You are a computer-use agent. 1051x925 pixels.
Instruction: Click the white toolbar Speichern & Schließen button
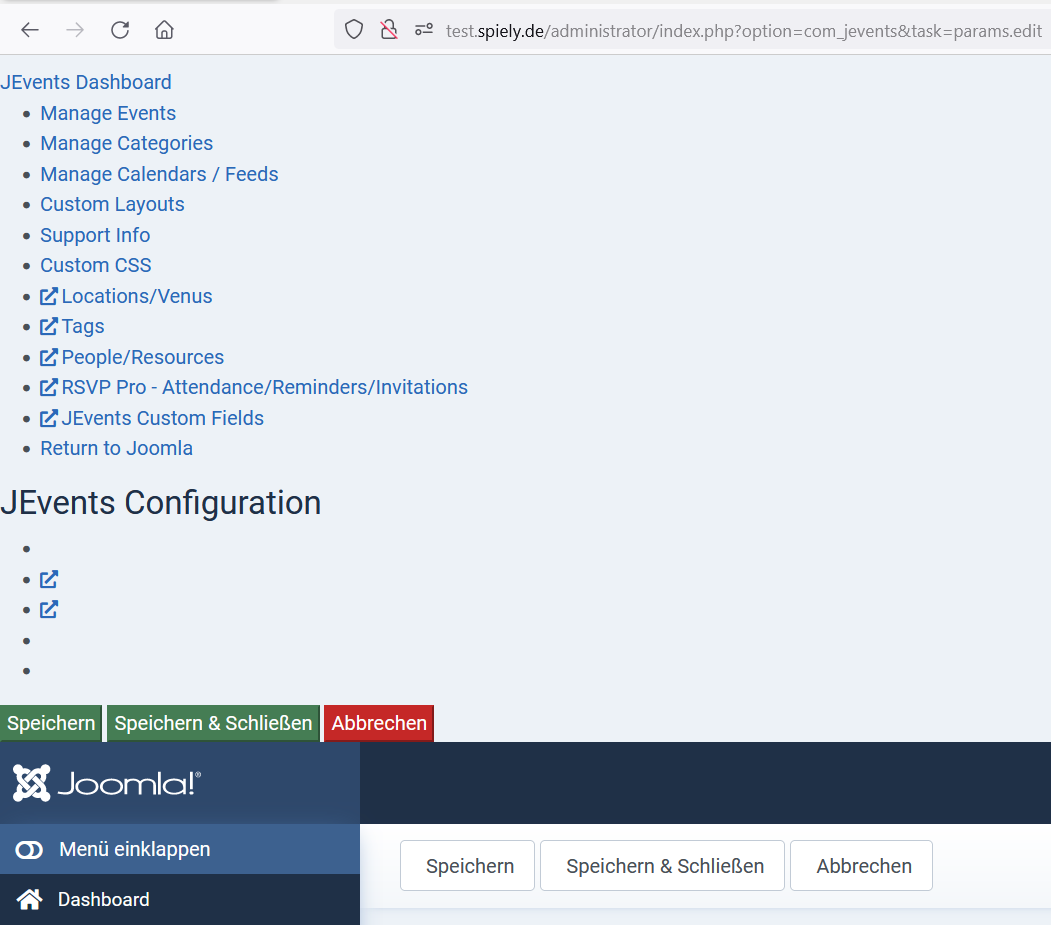pos(662,866)
